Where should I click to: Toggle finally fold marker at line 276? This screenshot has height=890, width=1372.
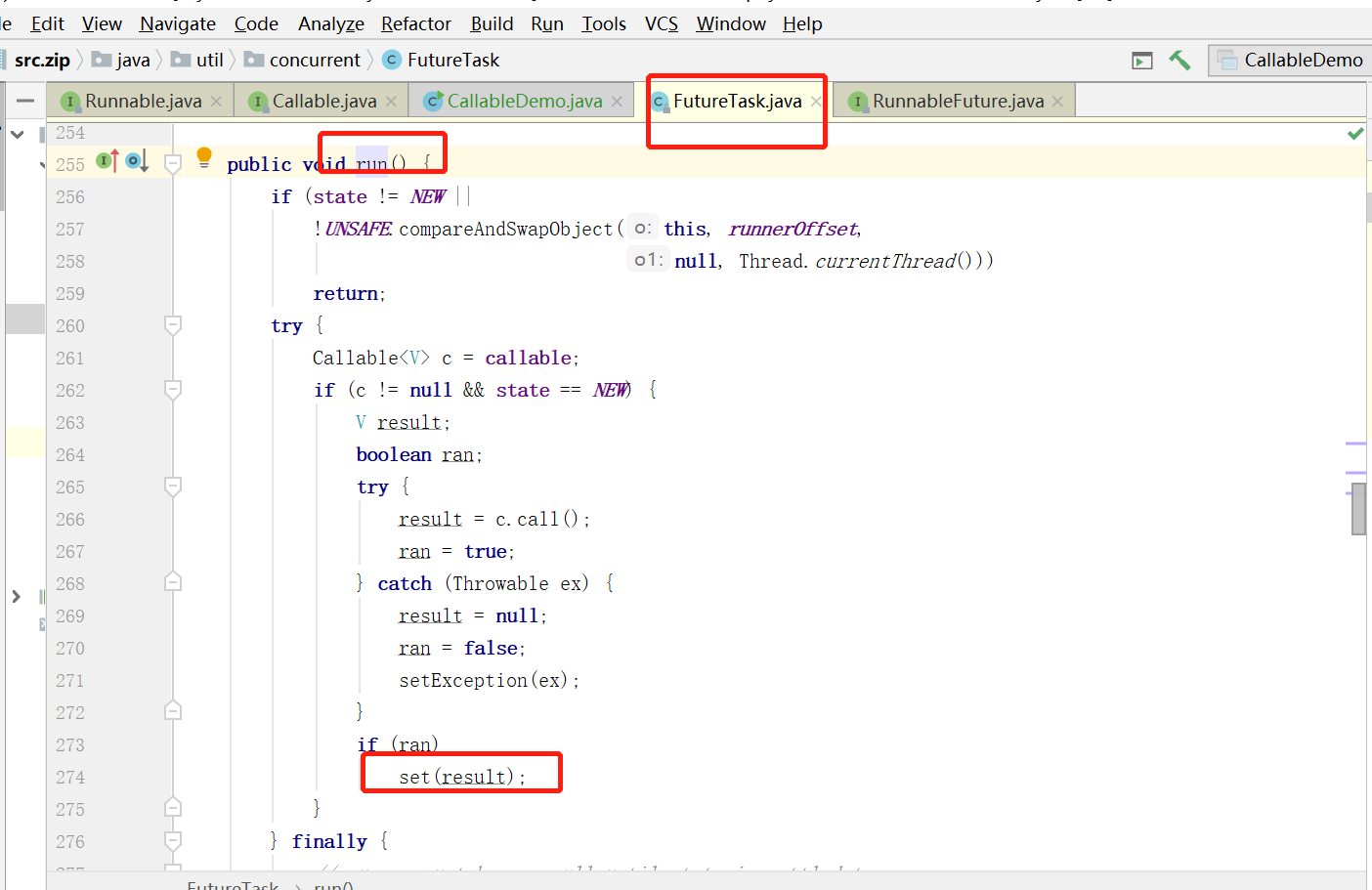click(x=173, y=840)
